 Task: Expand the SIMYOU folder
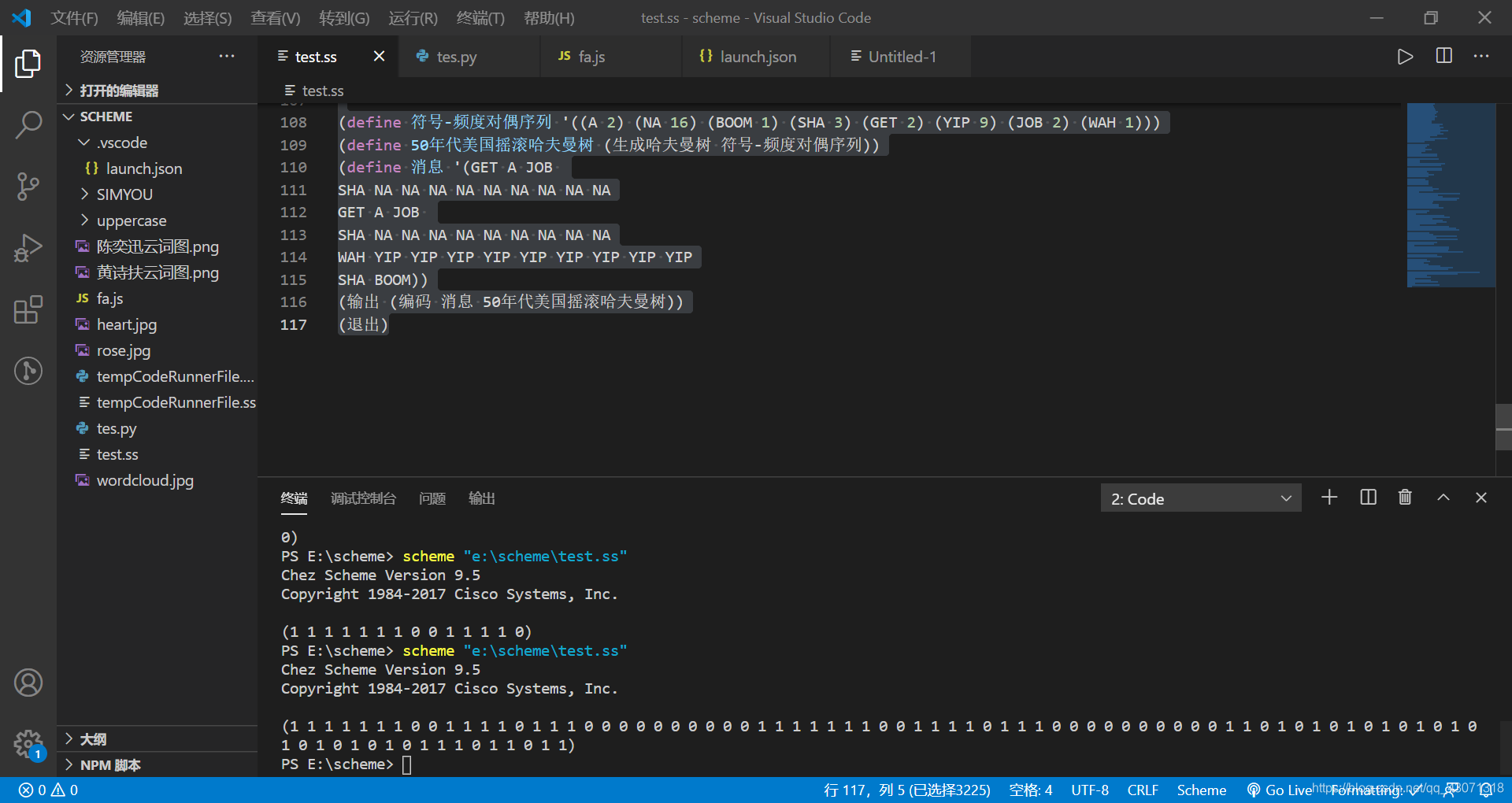[157, 194]
